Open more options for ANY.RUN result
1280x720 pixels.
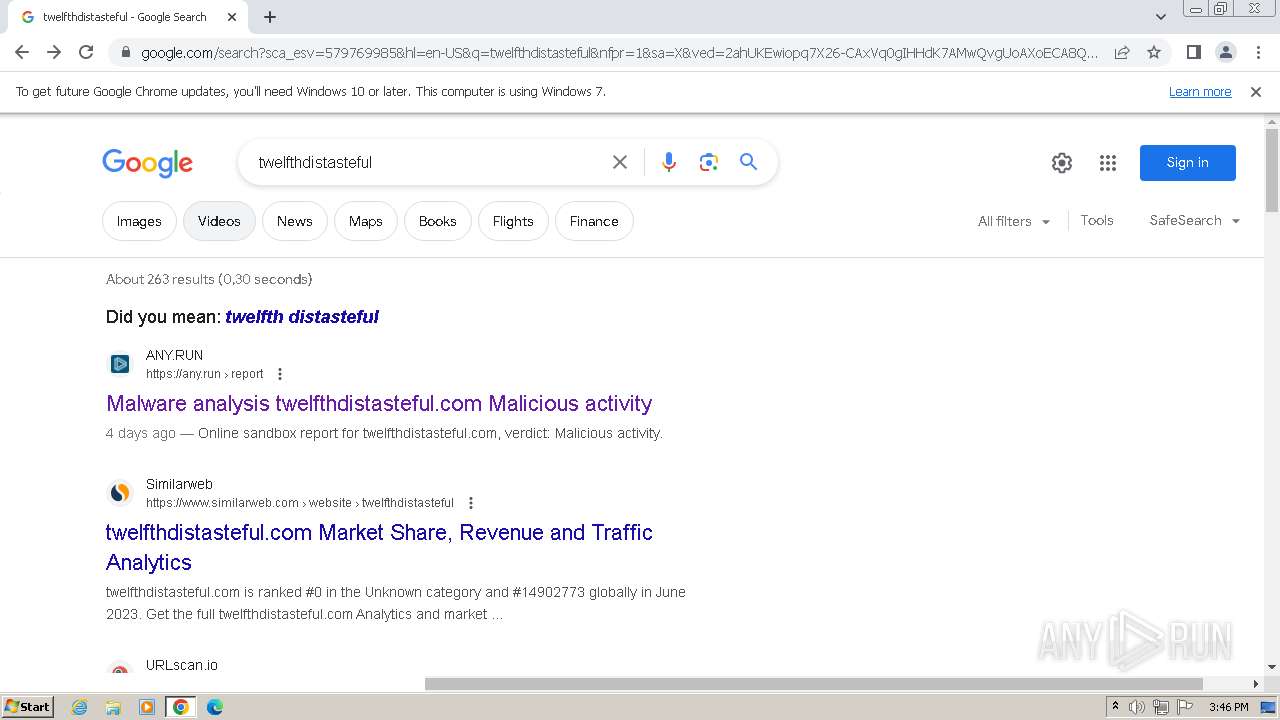click(280, 374)
